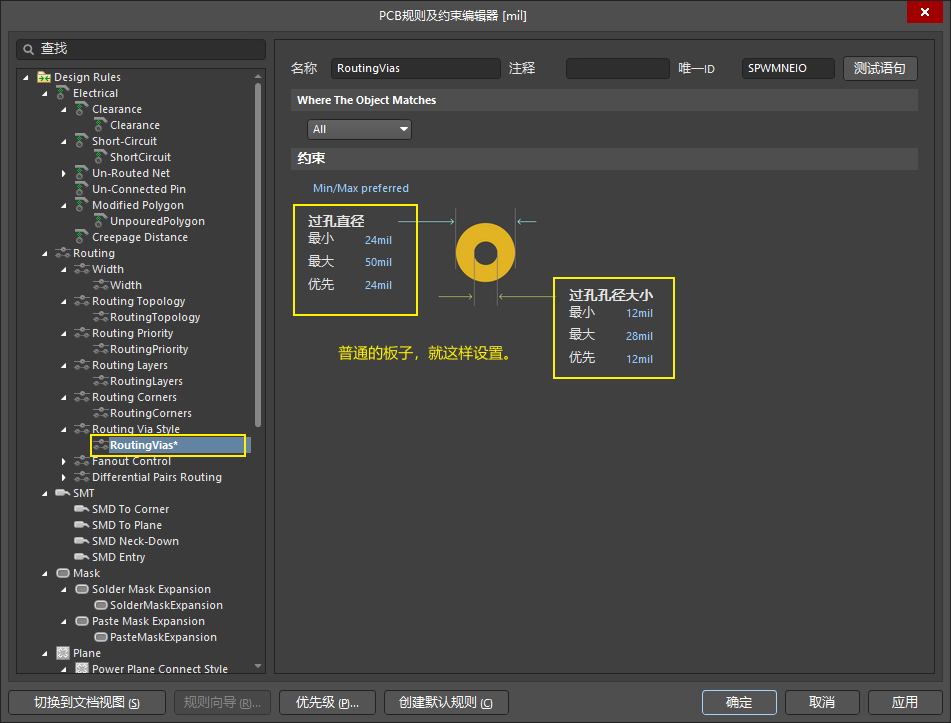The image size is (951, 723).
Task: Click the rule tree vertical scrollbar
Action: 258,255
